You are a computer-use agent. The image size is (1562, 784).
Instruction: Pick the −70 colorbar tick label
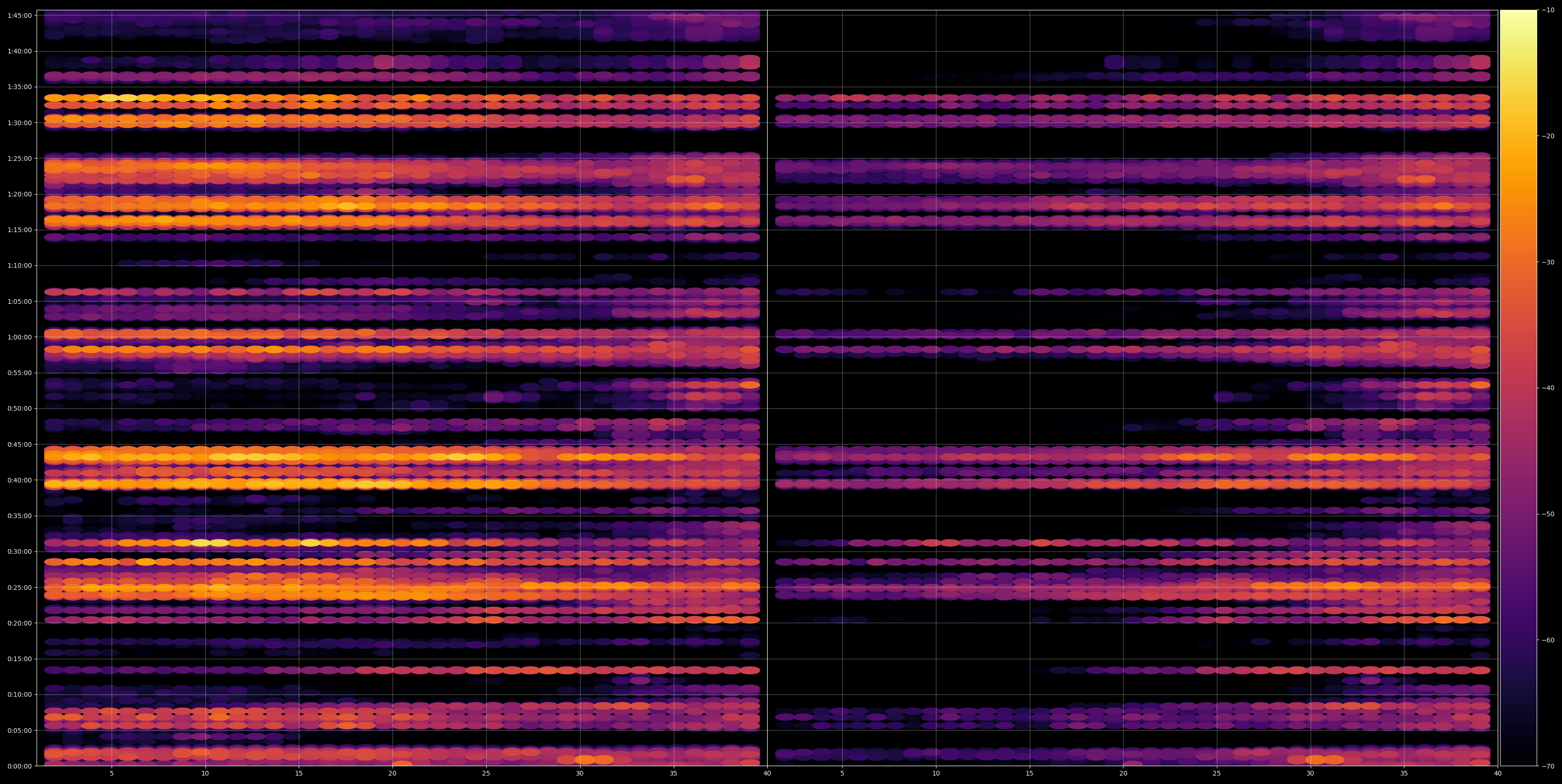(1548, 766)
